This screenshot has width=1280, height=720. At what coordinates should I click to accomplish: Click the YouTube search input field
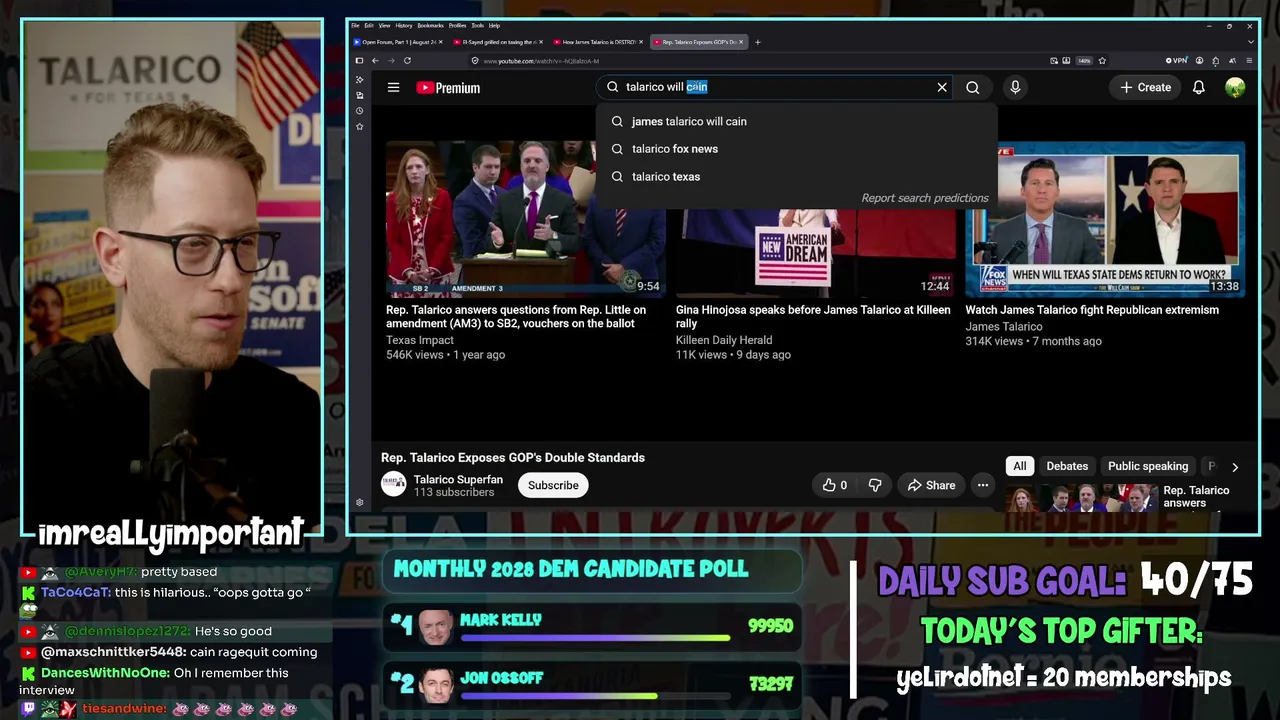click(x=775, y=87)
